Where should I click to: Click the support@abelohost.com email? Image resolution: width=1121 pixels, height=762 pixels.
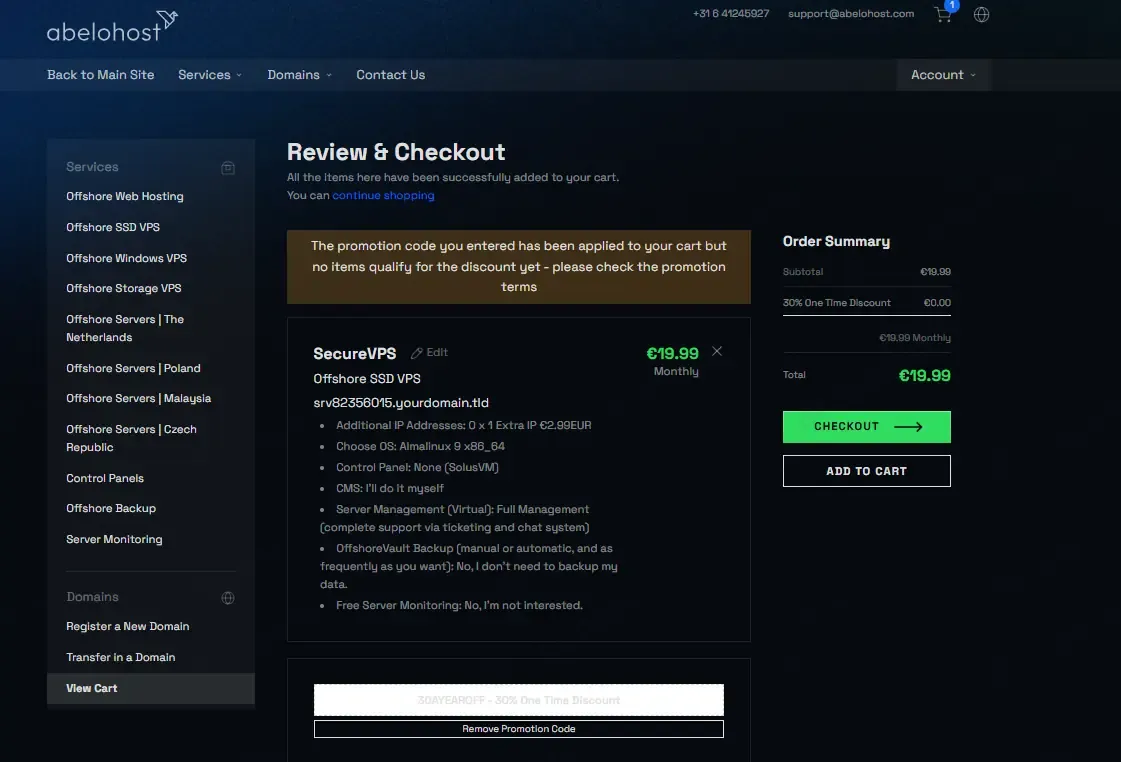[x=851, y=14]
